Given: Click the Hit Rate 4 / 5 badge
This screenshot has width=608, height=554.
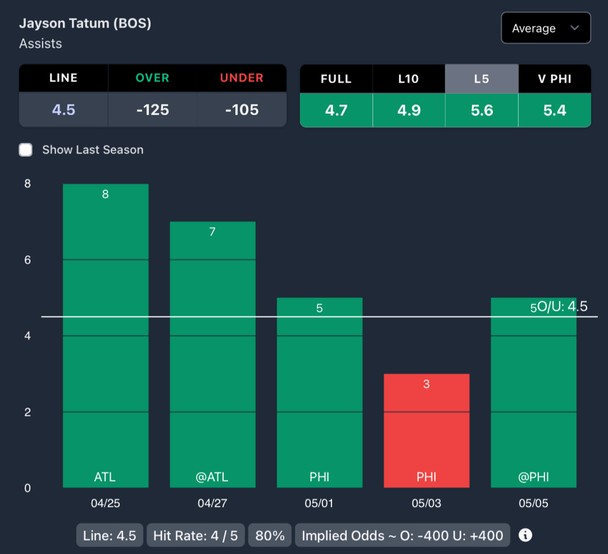Looking at the screenshot, I should (x=195, y=535).
